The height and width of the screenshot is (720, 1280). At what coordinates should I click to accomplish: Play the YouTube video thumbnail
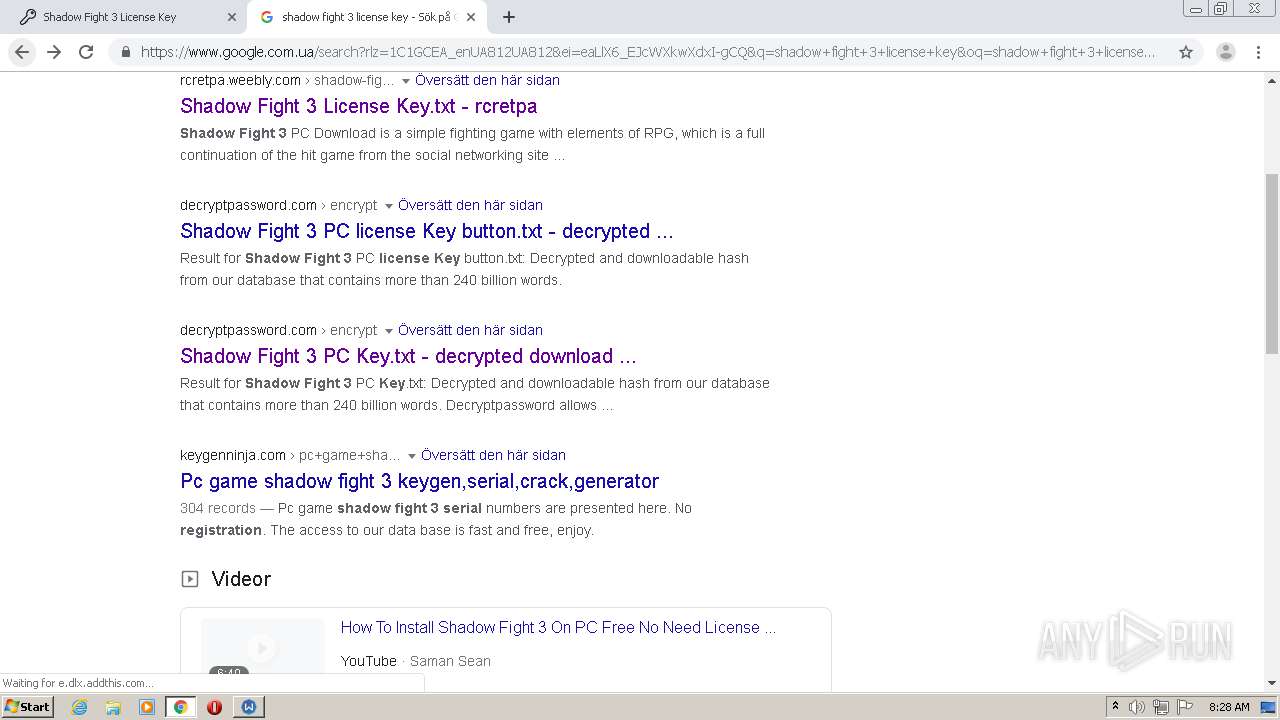(262, 648)
